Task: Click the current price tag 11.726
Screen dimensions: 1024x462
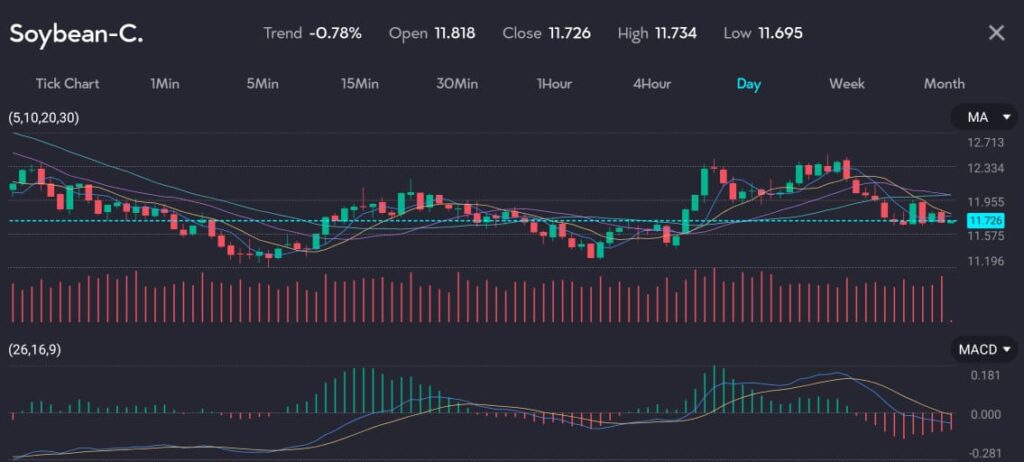Action: pos(984,220)
